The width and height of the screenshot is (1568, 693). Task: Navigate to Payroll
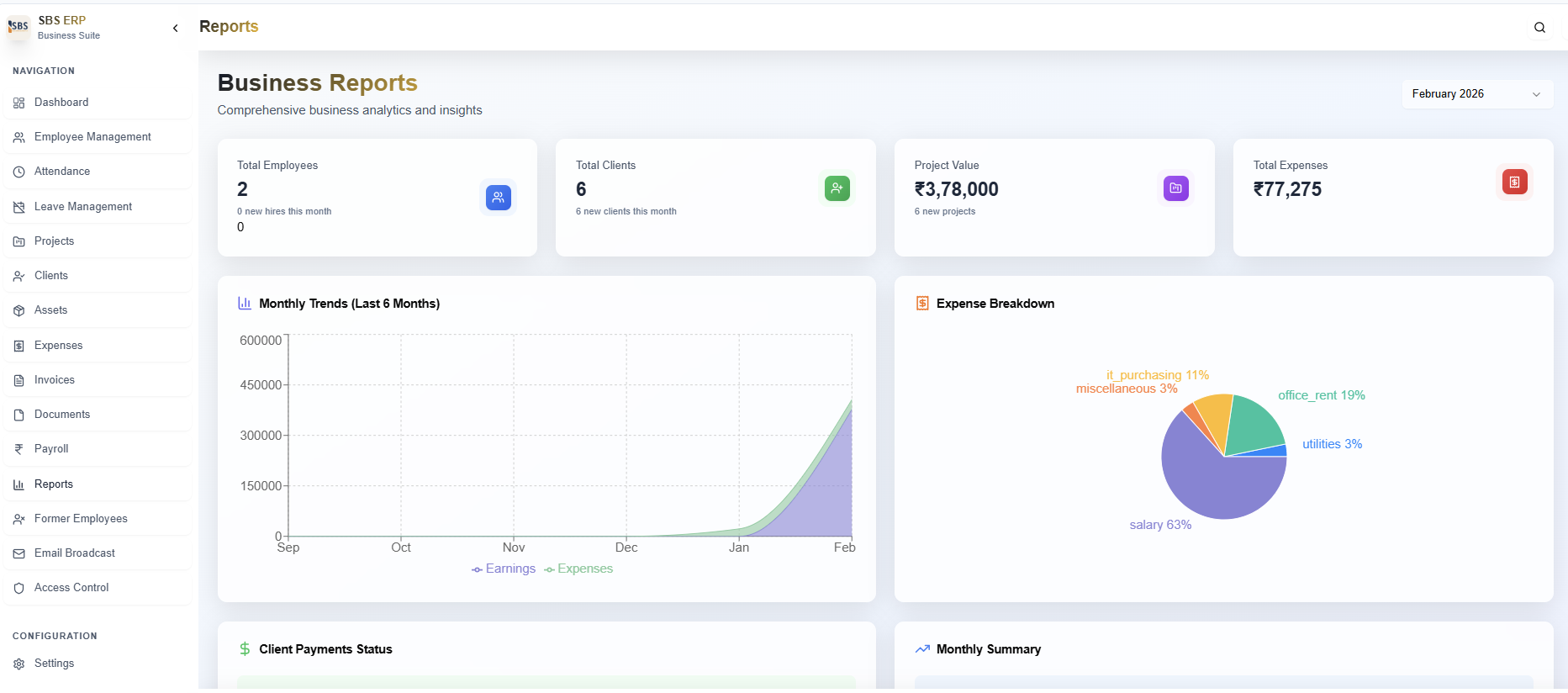tap(98, 449)
